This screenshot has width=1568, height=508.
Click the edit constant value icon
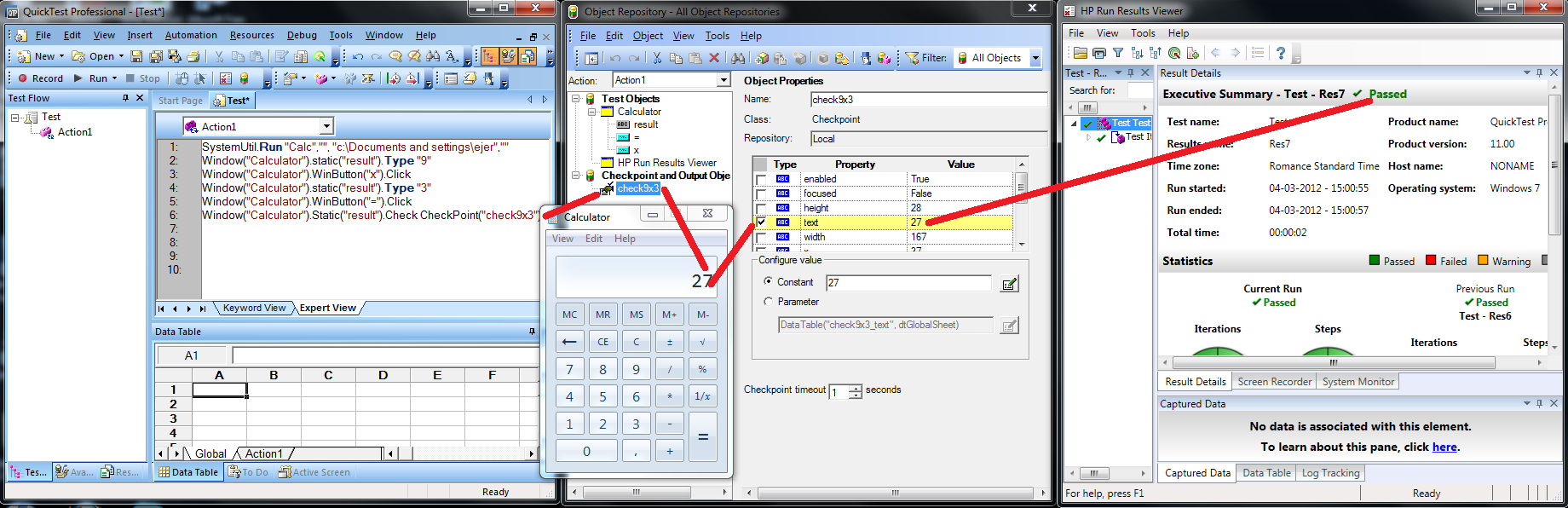[1010, 284]
